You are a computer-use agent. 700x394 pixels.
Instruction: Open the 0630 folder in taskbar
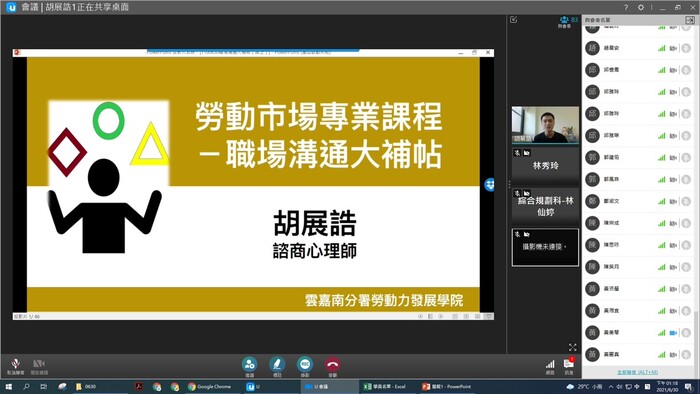coord(99,387)
